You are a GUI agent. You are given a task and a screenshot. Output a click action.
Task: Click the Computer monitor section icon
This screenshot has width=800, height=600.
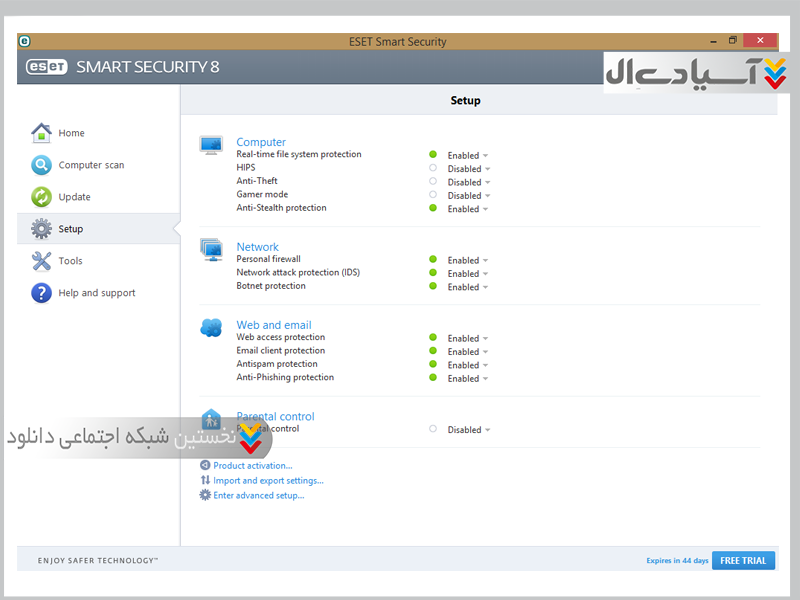tap(211, 146)
